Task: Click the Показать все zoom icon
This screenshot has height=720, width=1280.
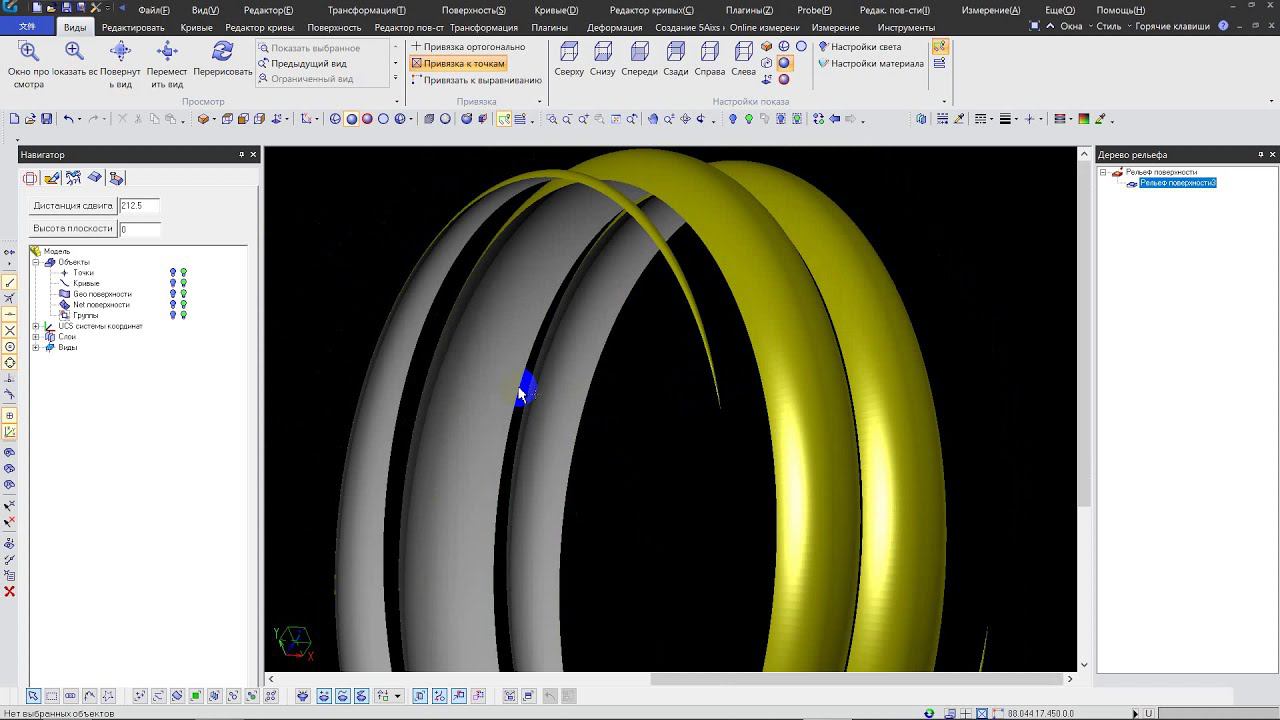Action: (x=75, y=51)
